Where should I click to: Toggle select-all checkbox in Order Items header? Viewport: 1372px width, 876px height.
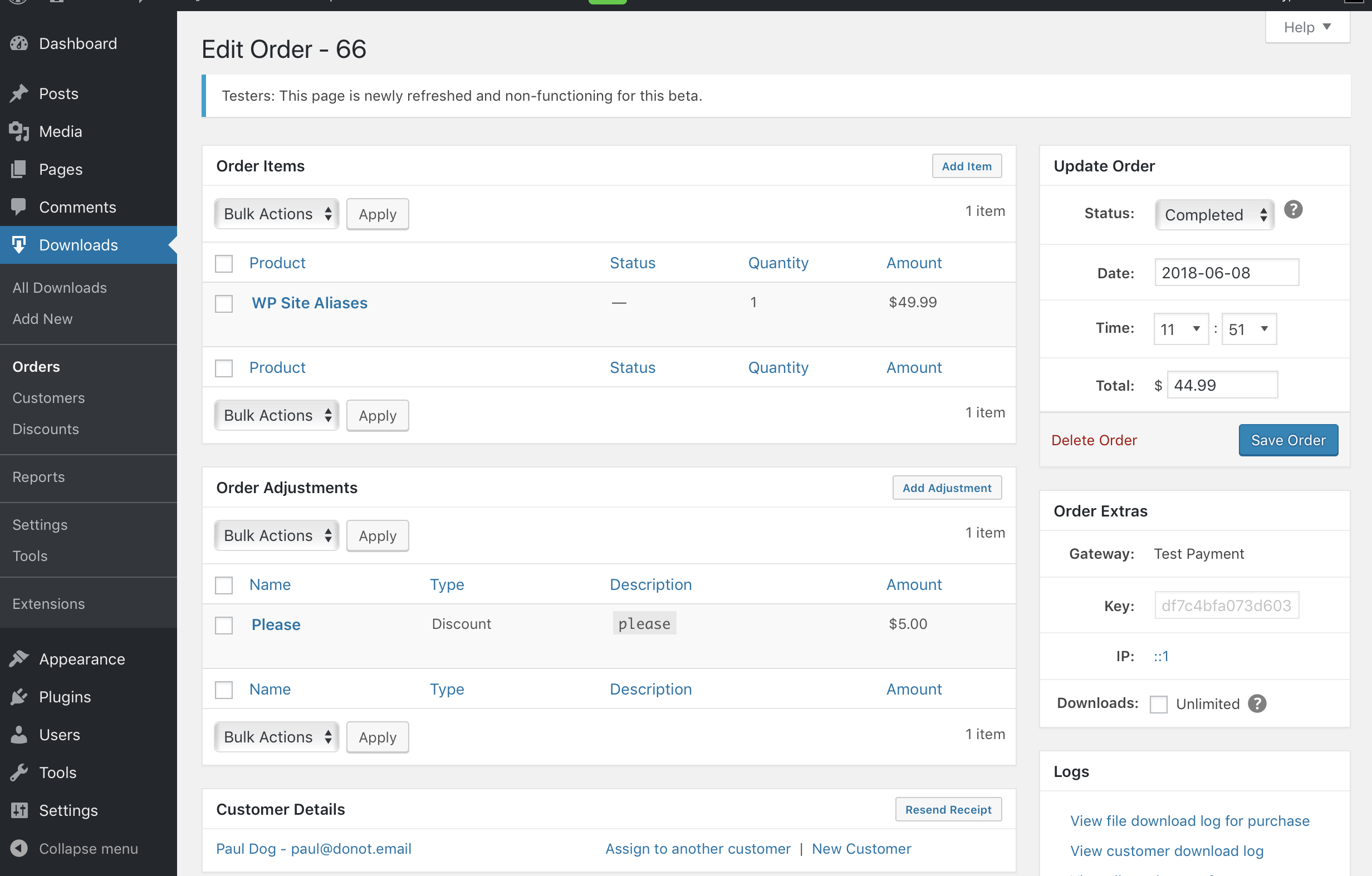pos(224,263)
